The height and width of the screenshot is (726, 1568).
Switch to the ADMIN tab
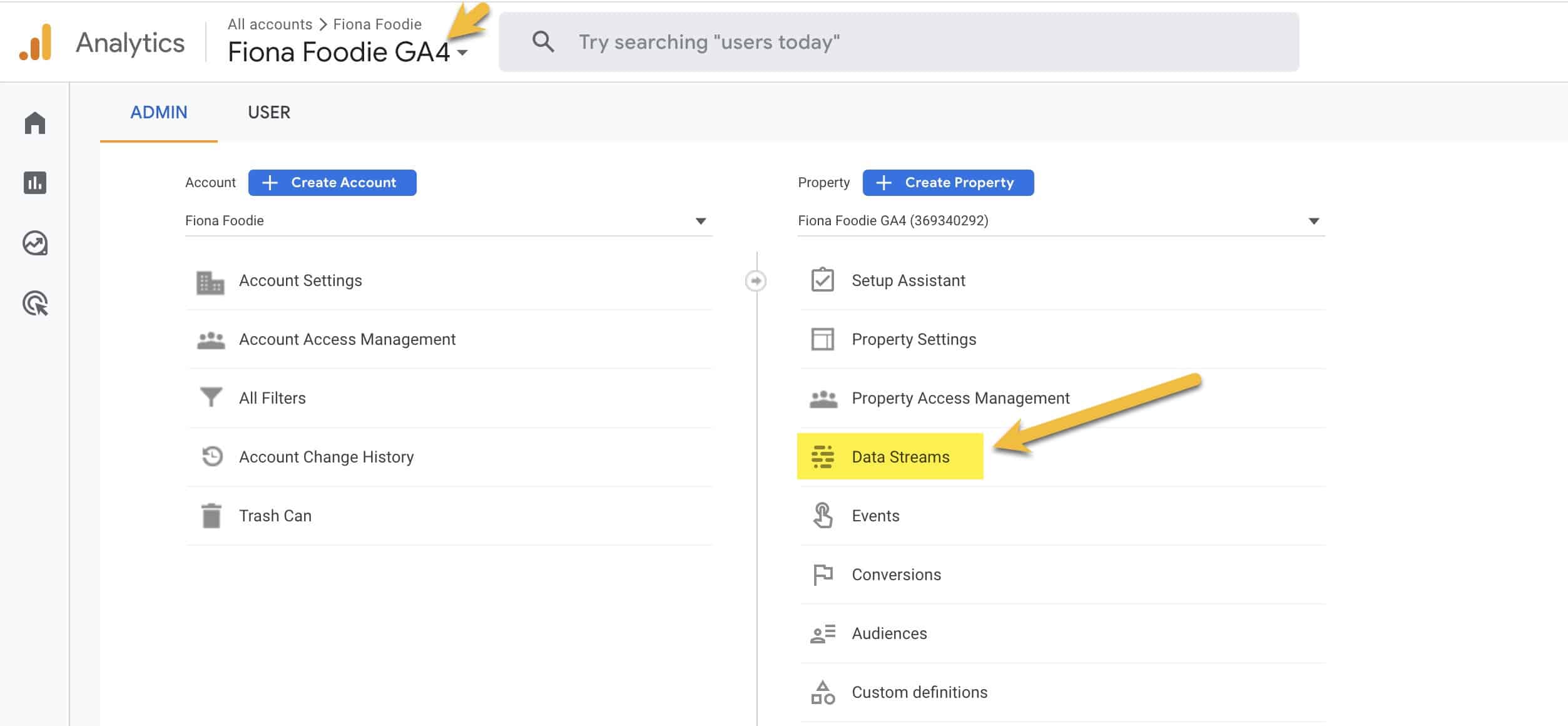click(159, 112)
